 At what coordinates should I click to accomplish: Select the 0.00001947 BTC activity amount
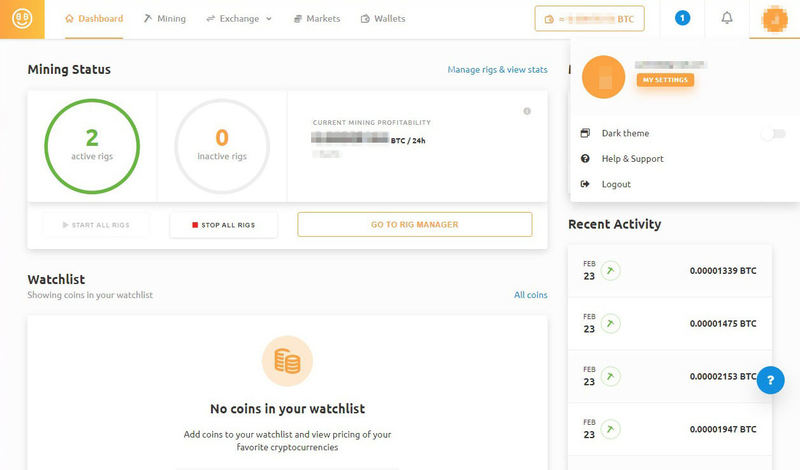(723, 429)
